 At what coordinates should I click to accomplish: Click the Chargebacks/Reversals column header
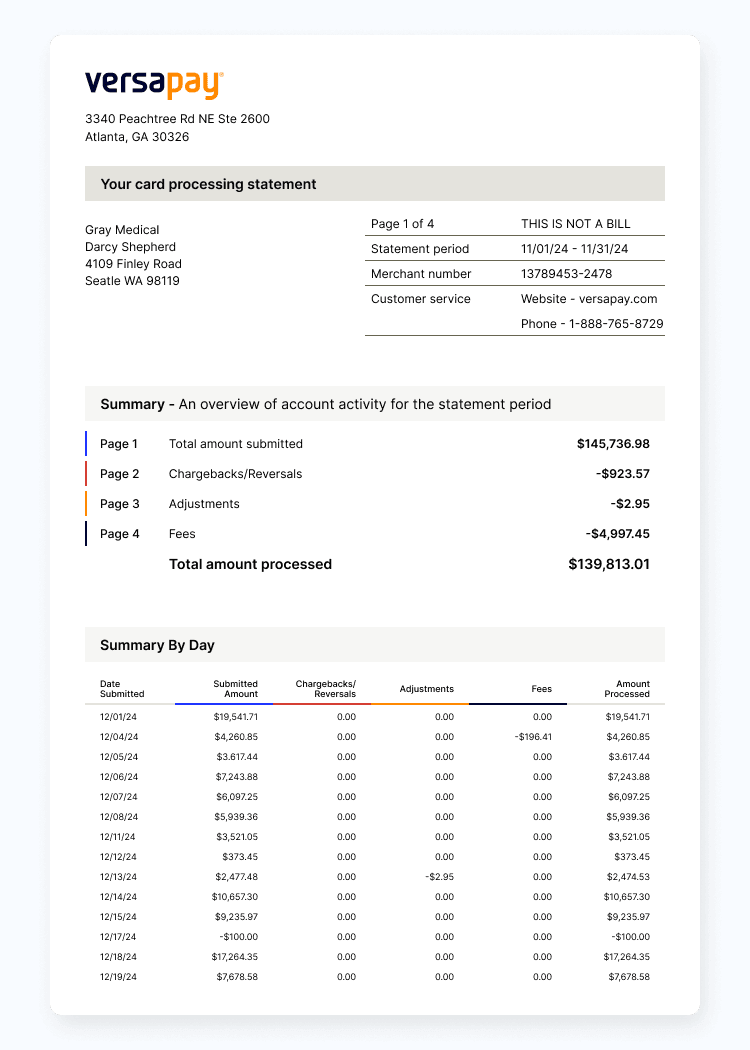pyautogui.click(x=325, y=689)
